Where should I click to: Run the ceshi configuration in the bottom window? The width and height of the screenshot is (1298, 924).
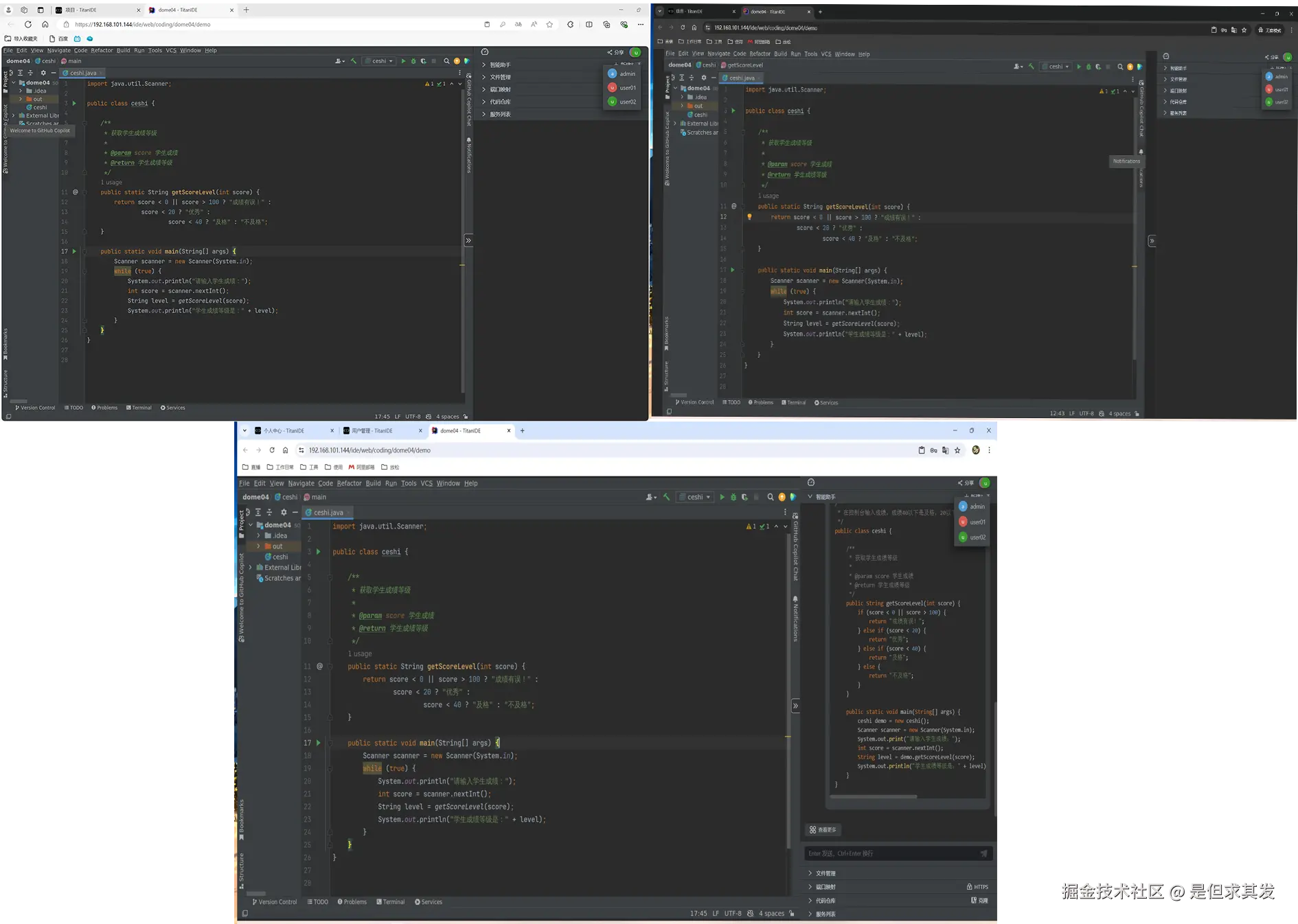722,497
